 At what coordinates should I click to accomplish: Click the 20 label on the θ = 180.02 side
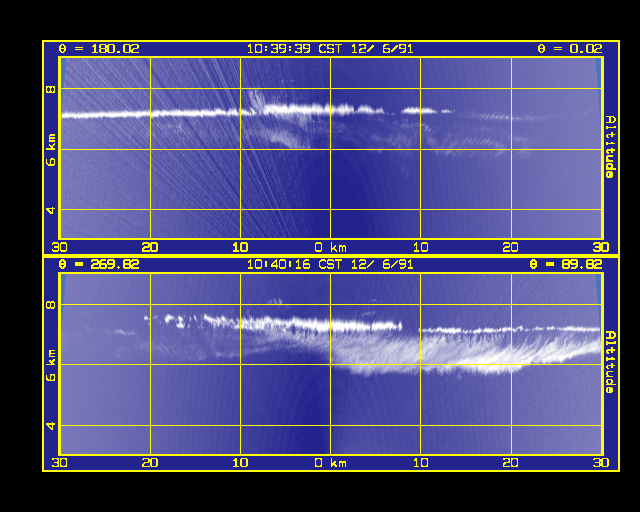coord(150,247)
